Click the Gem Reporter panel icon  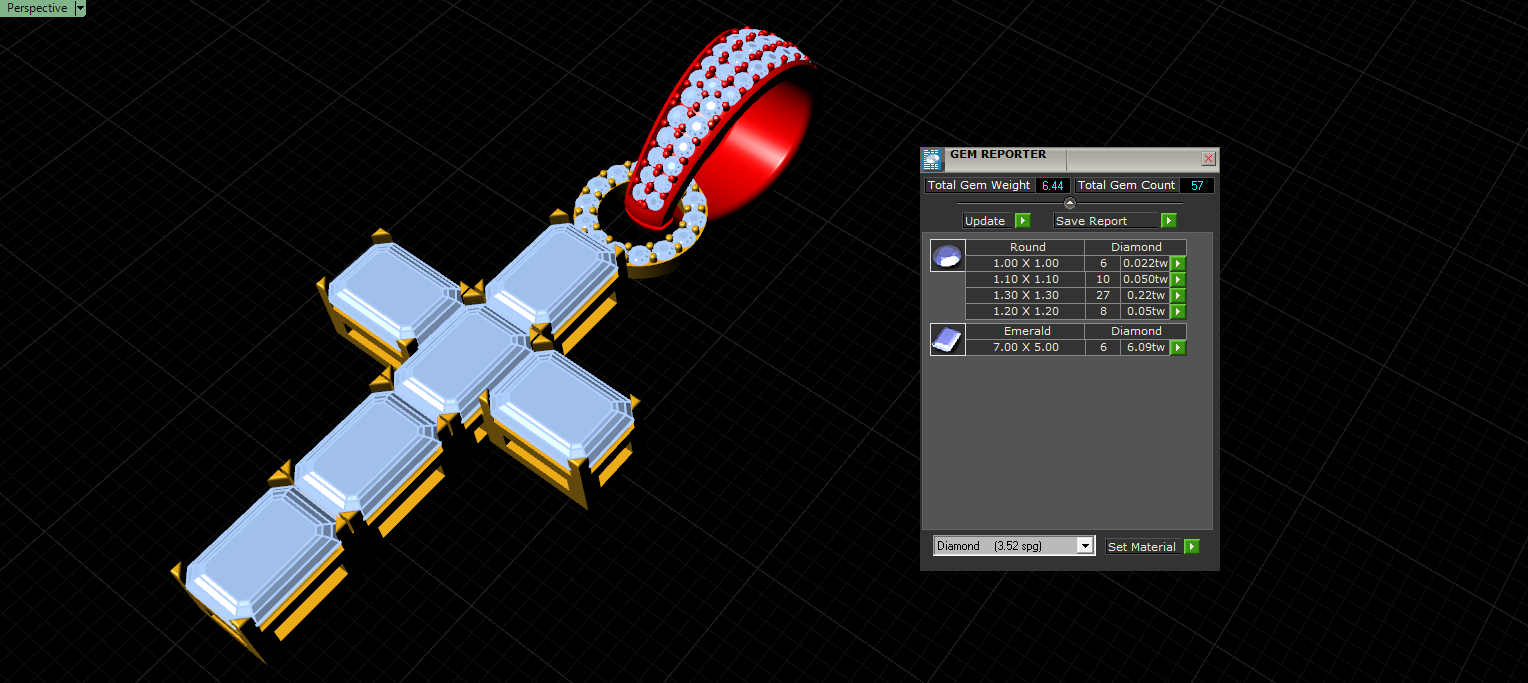click(932, 160)
